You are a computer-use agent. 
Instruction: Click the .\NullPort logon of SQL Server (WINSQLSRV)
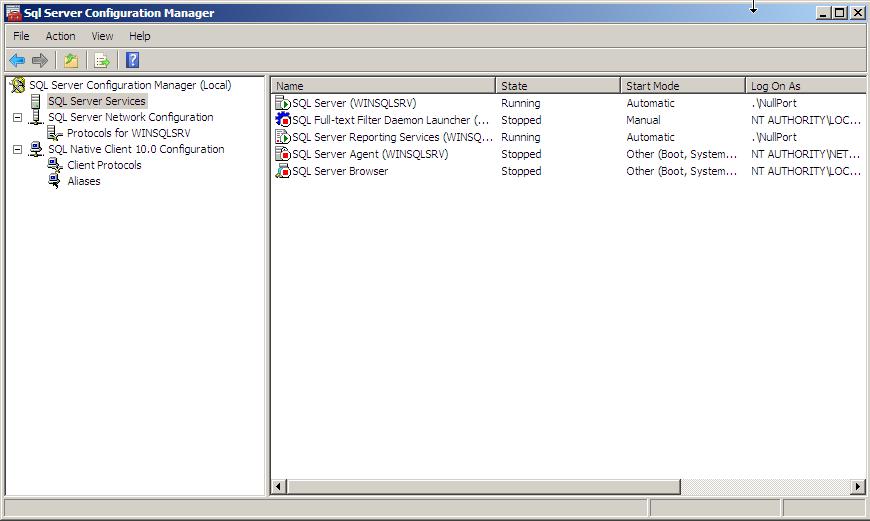coord(774,103)
